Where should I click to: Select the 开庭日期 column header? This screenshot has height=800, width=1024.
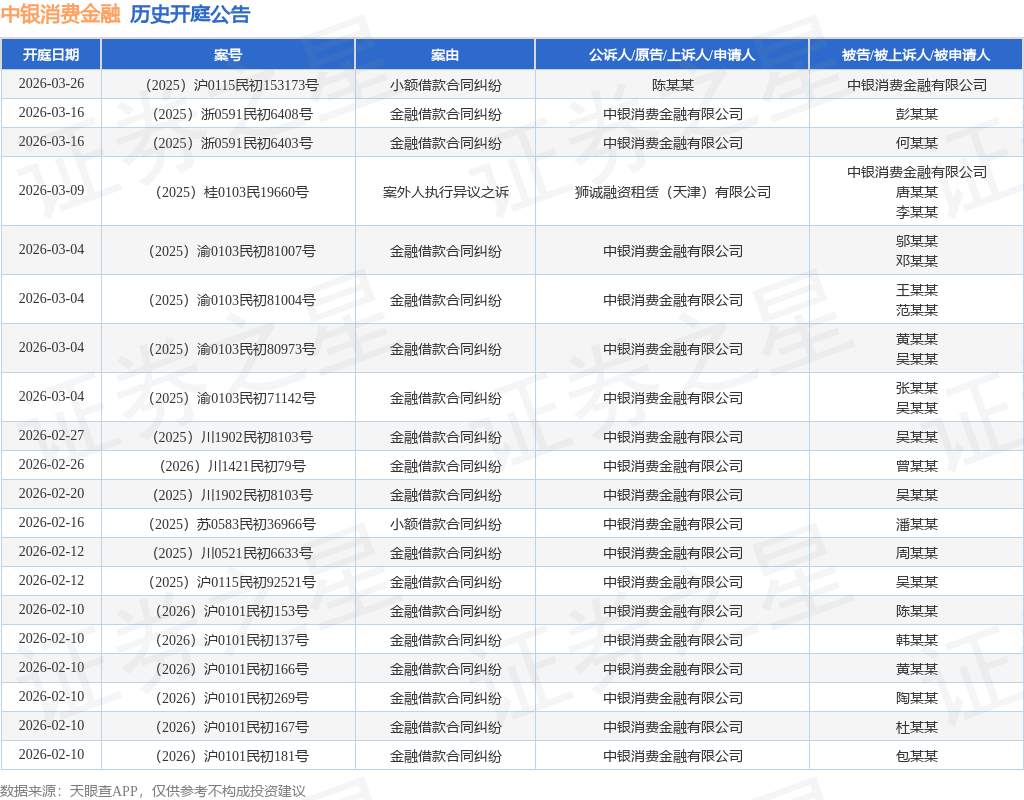[x=51, y=55]
